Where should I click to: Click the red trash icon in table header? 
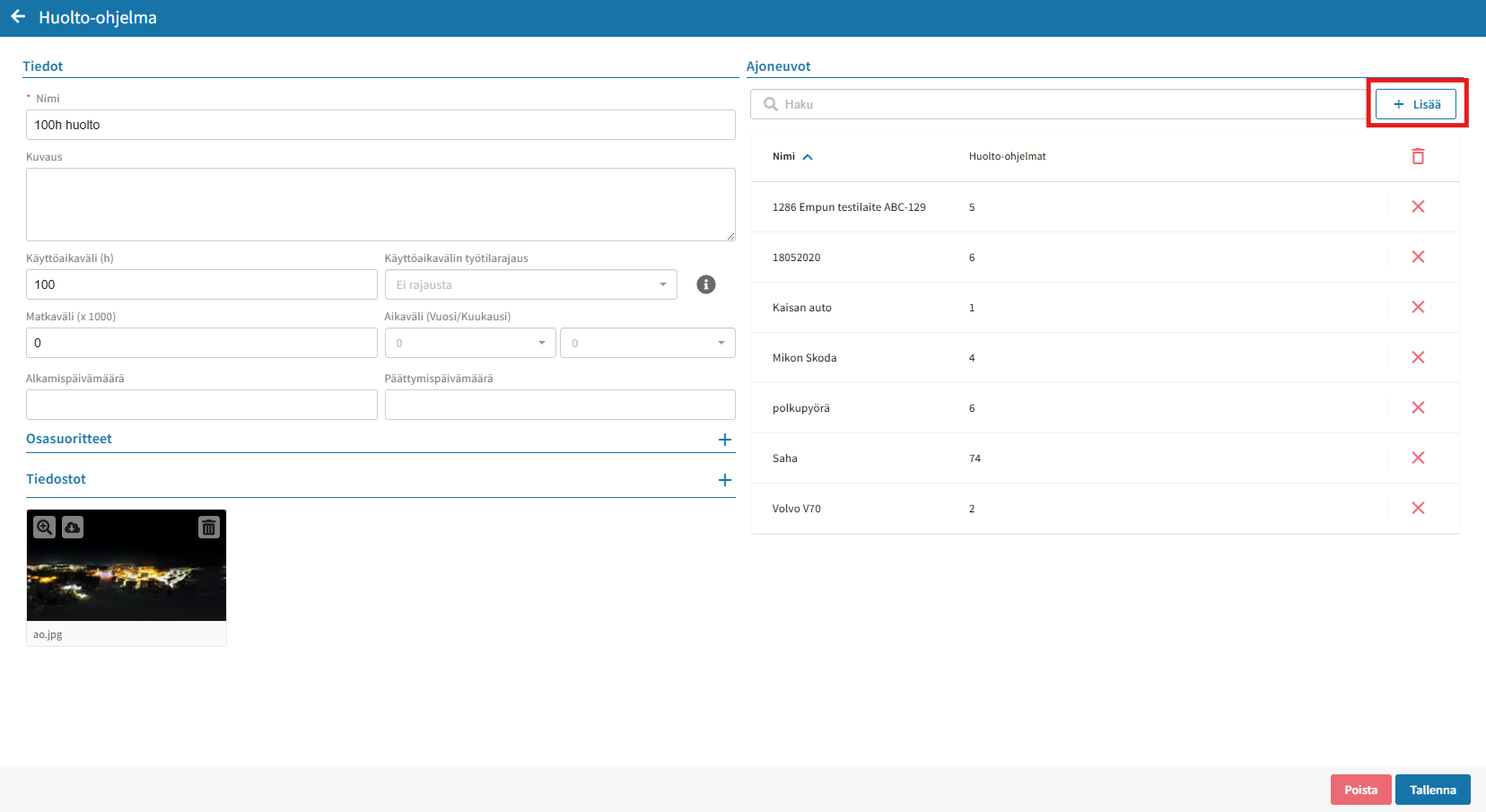coord(1418,156)
